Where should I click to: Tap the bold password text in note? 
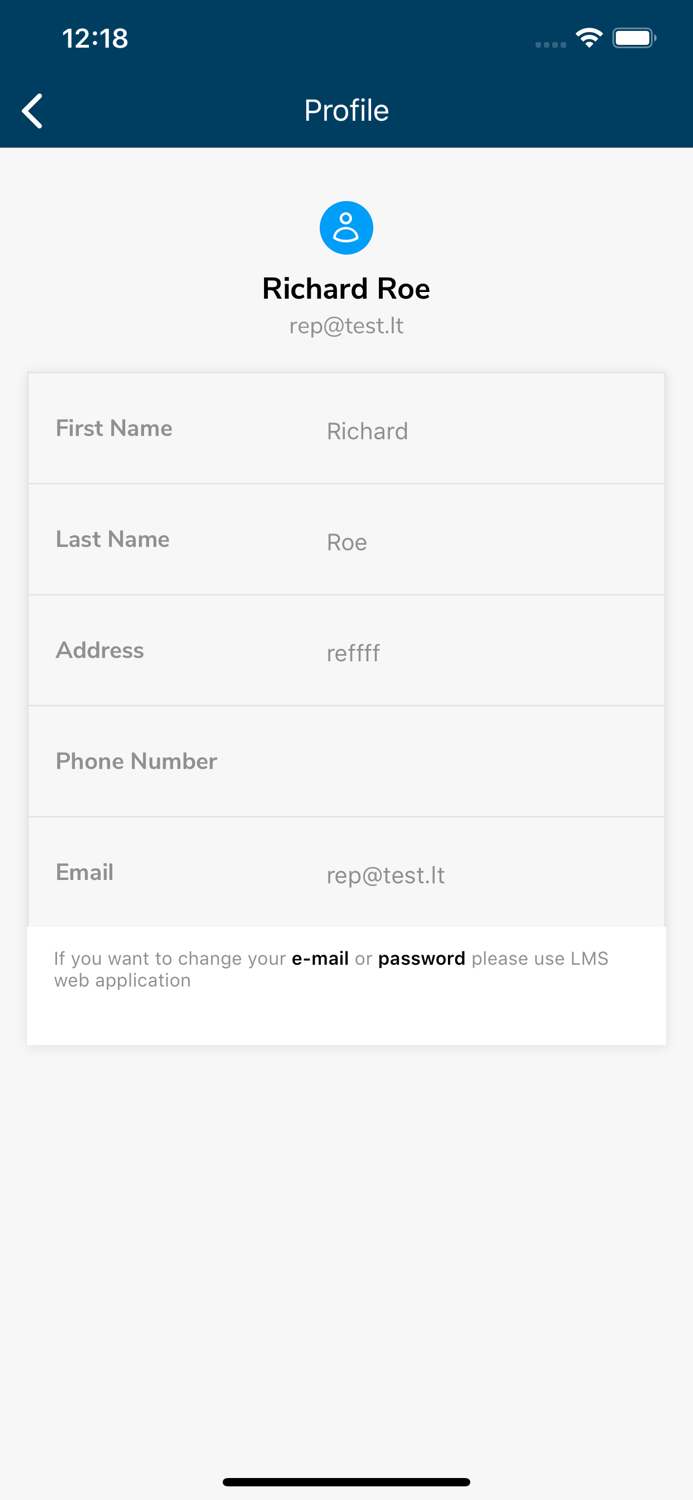(x=421, y=958)
